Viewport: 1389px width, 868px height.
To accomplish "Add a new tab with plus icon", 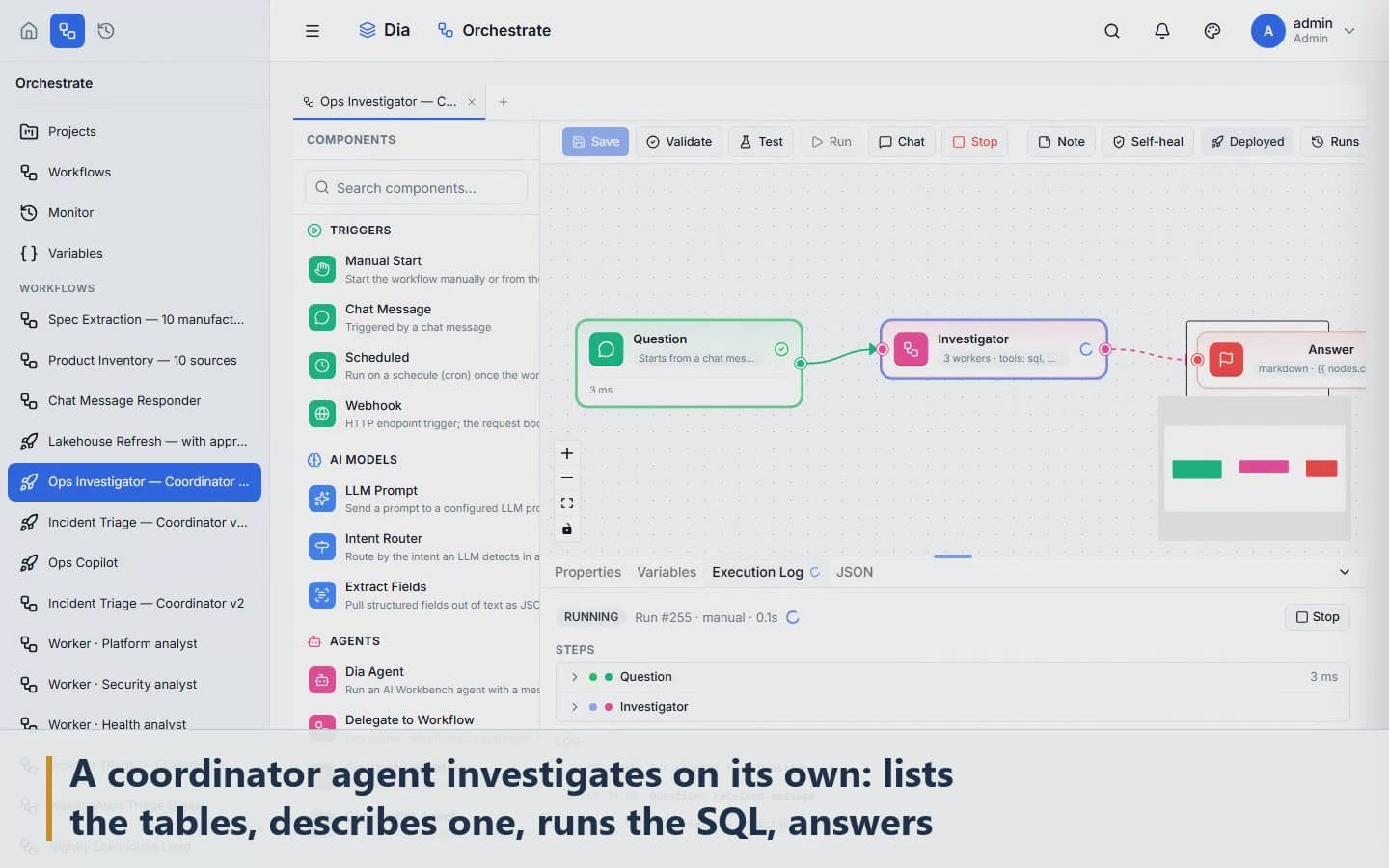I will 504,102.
